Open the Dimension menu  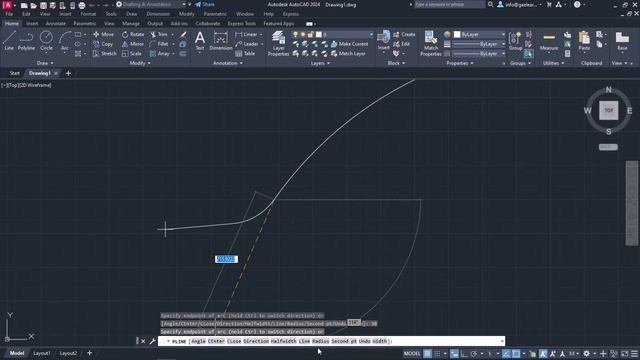tap(158, 14)
